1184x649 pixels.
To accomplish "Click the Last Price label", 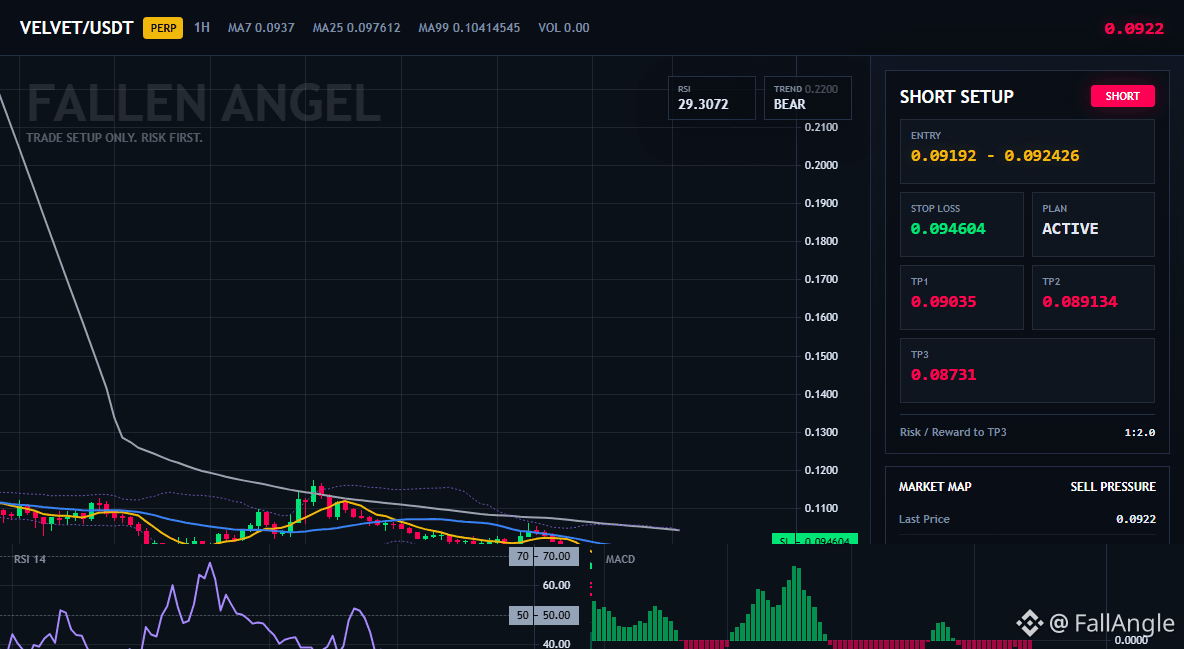I will [x=924, y=519].
